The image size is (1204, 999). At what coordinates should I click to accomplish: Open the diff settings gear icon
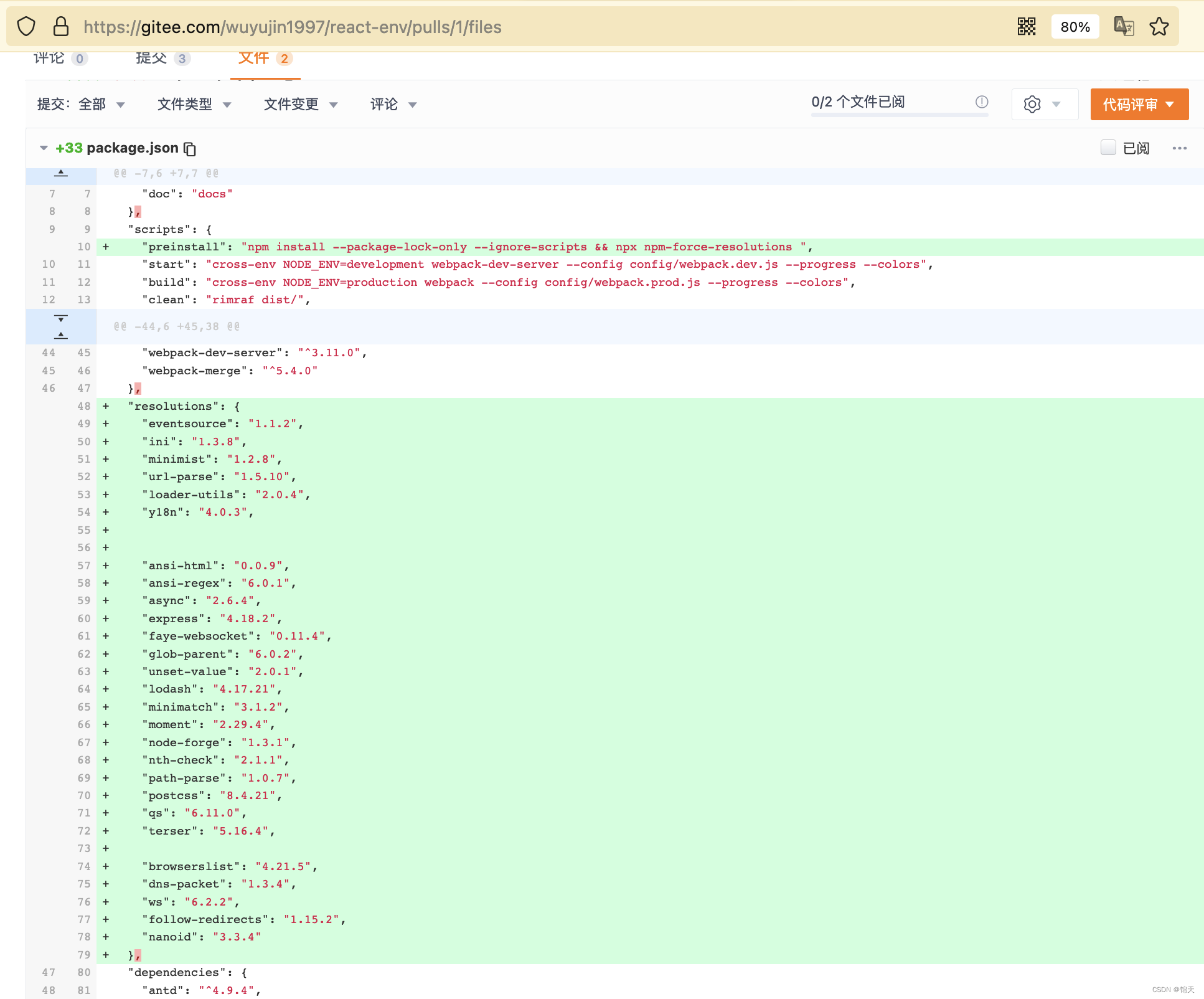pyautogui.click(x=1032, y=104)
